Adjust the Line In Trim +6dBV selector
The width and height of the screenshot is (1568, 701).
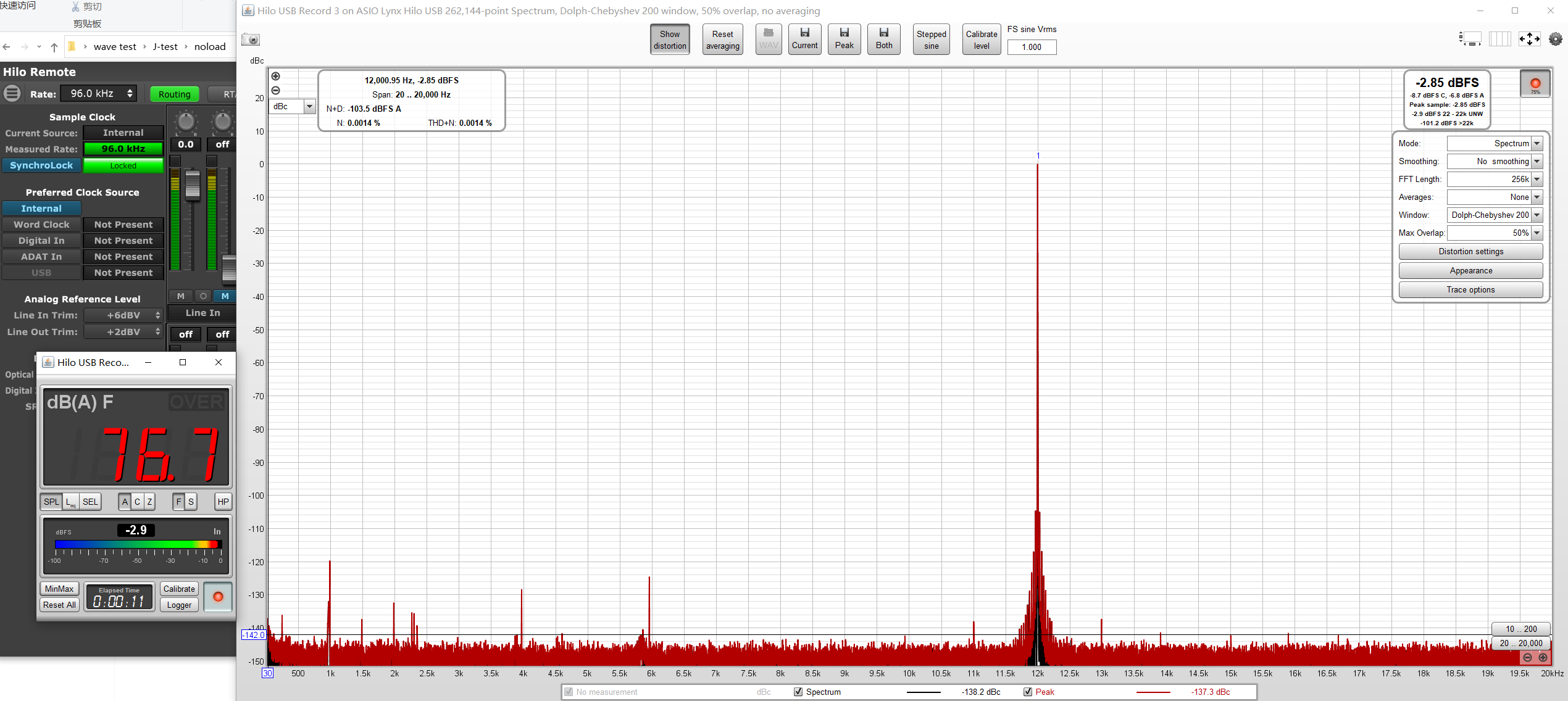pos(123,315)
